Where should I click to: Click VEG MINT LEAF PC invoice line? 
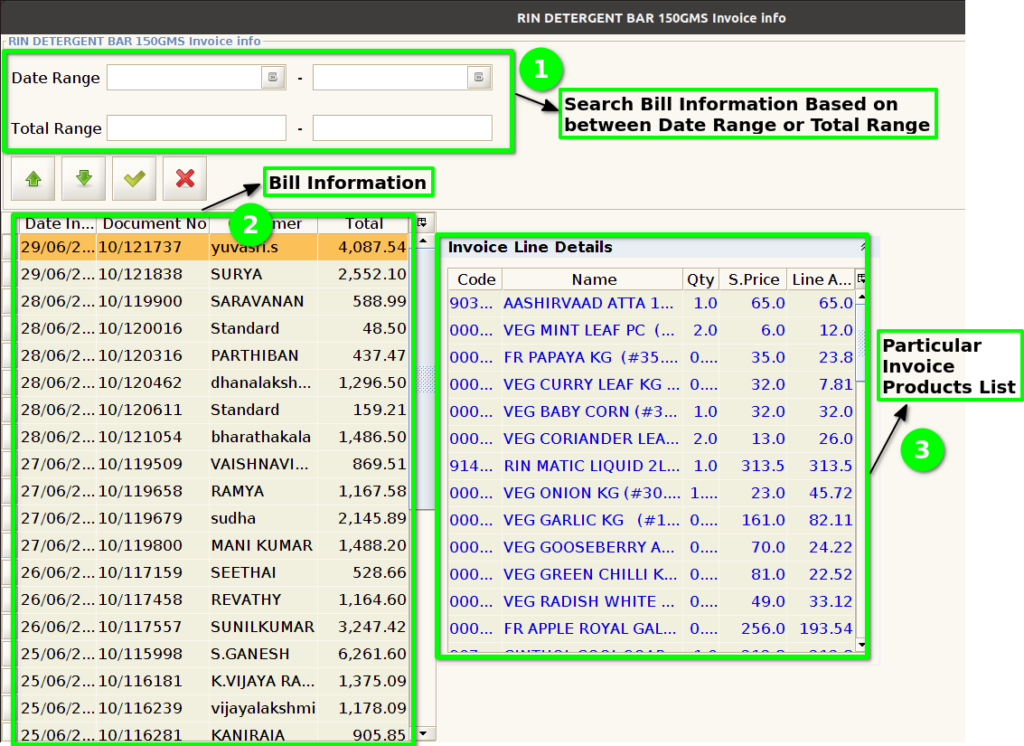[x=651, y=331]
